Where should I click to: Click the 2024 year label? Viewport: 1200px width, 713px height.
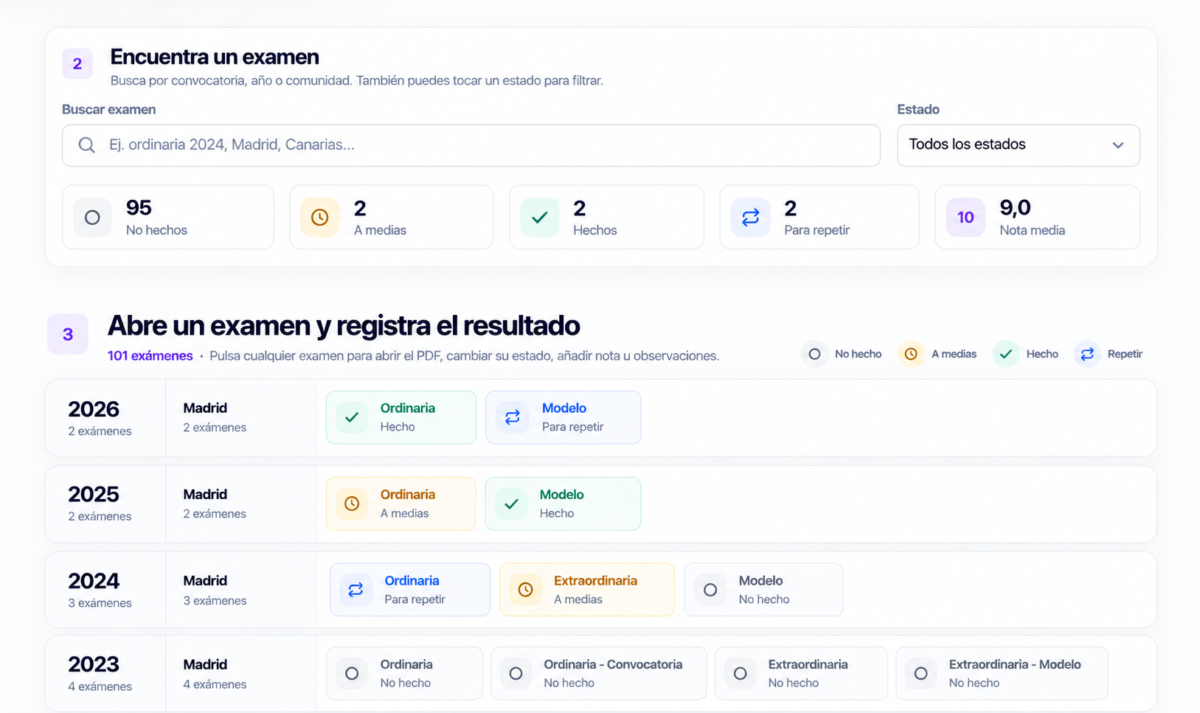94,581
